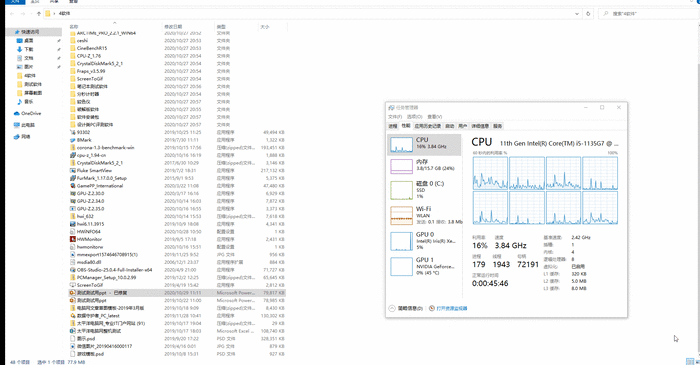The height and width of the screenshot is (365, 700).
Task: Open the 磁盘 0 (C:) SSD graph
Action: click(x=424, y=190)
